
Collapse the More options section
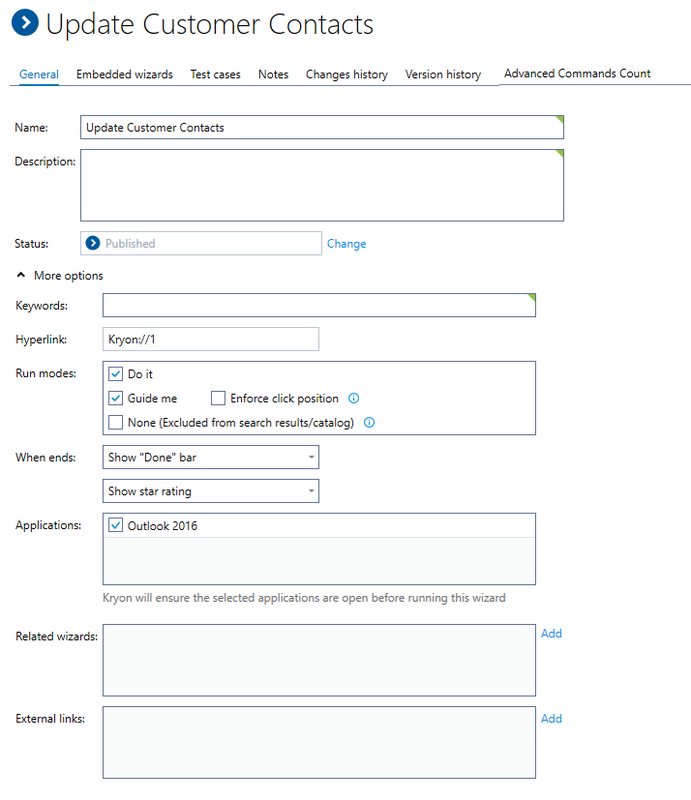click(x=21, y=276)
